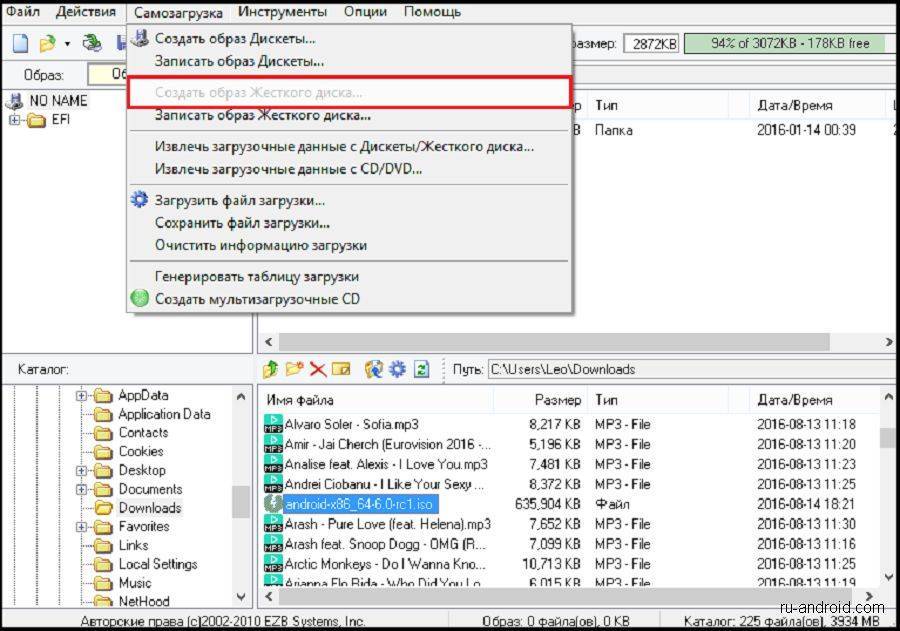Click the New image toolbar icon

coord(20,43)
